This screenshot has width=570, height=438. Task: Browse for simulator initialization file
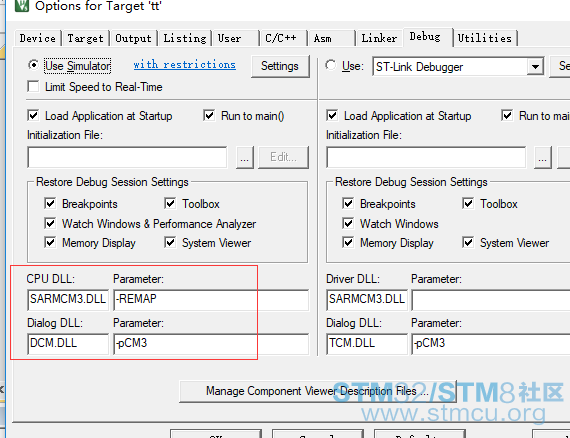click(x=245, y=157)
